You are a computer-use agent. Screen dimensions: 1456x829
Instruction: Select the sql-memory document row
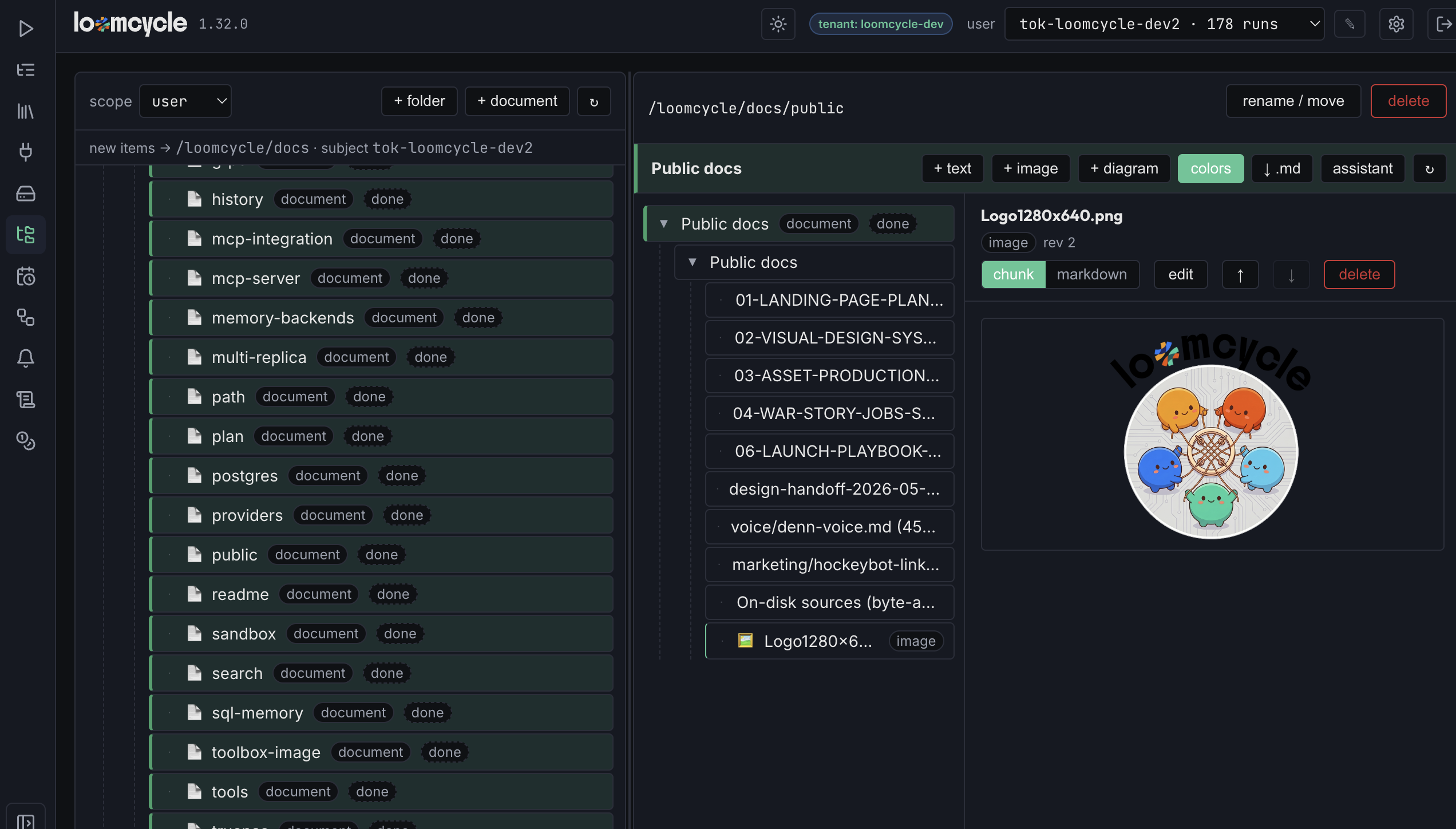pyautogui.click(x=381, y=713)
